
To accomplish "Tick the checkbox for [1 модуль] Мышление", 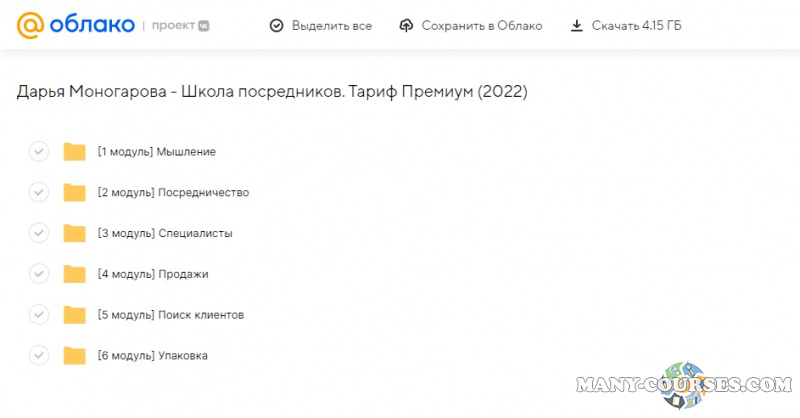I will coord(39,152).
